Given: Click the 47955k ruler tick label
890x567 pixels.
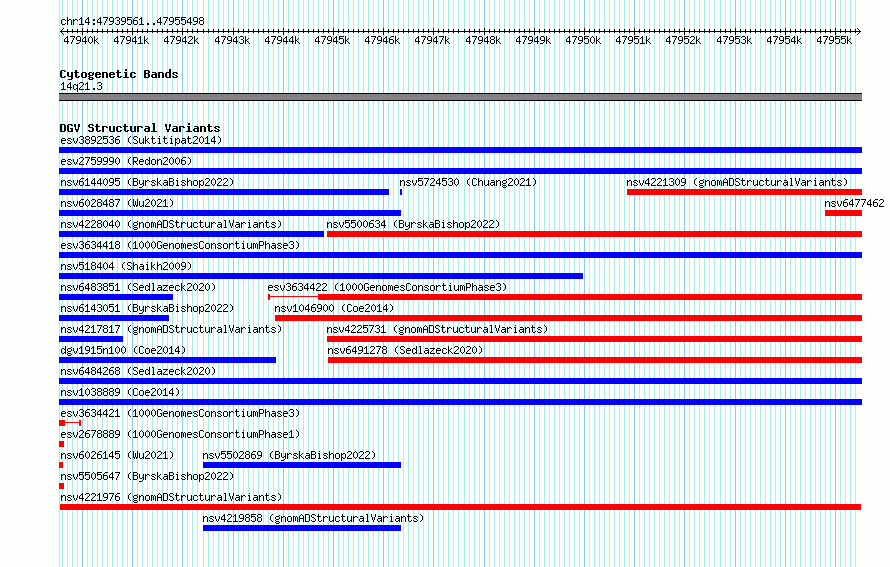Looking at the screenshot, I should tap(834, 40).
